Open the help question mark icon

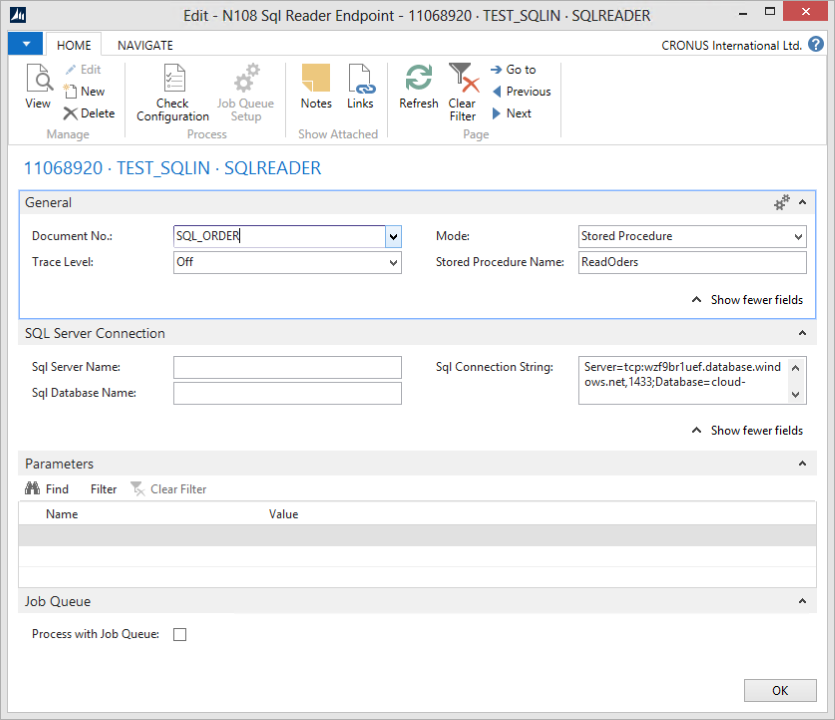click(815, 44)
